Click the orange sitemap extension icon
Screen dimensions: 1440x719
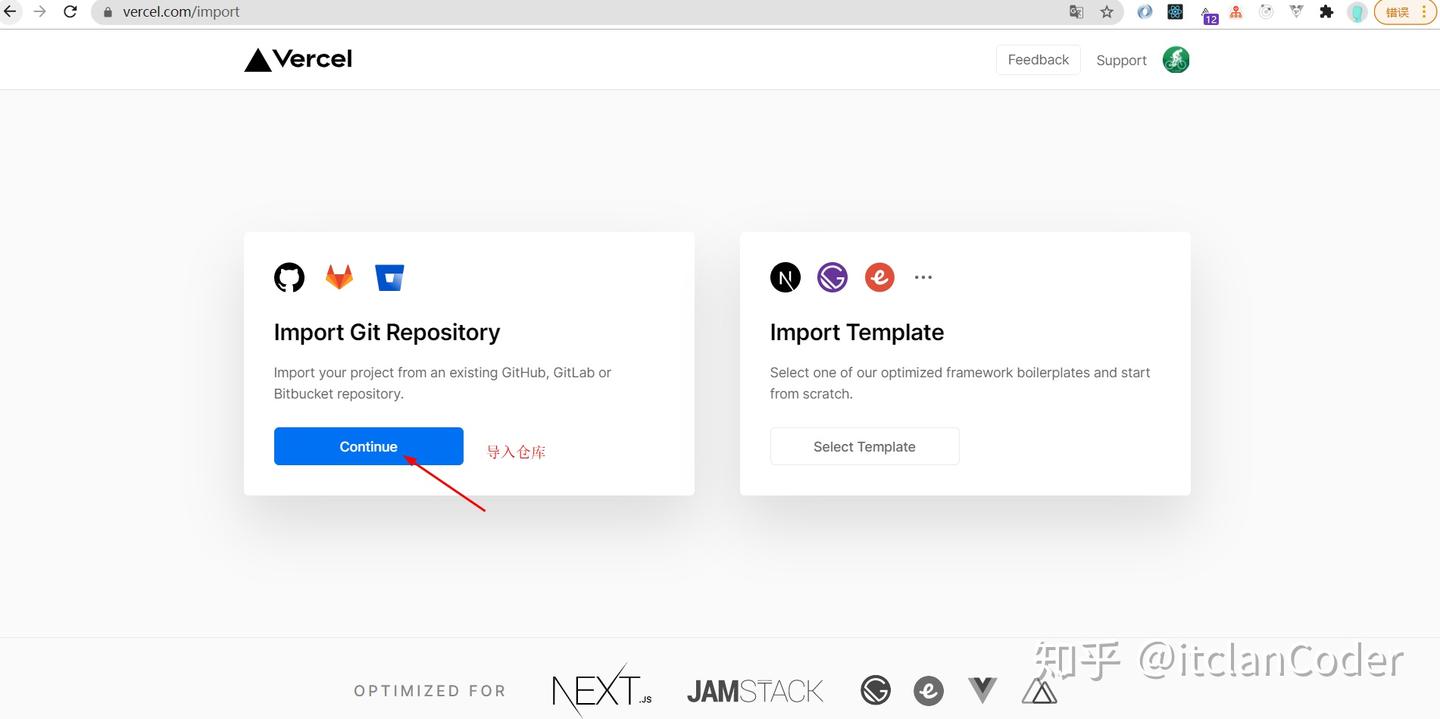coord(1236,12)
